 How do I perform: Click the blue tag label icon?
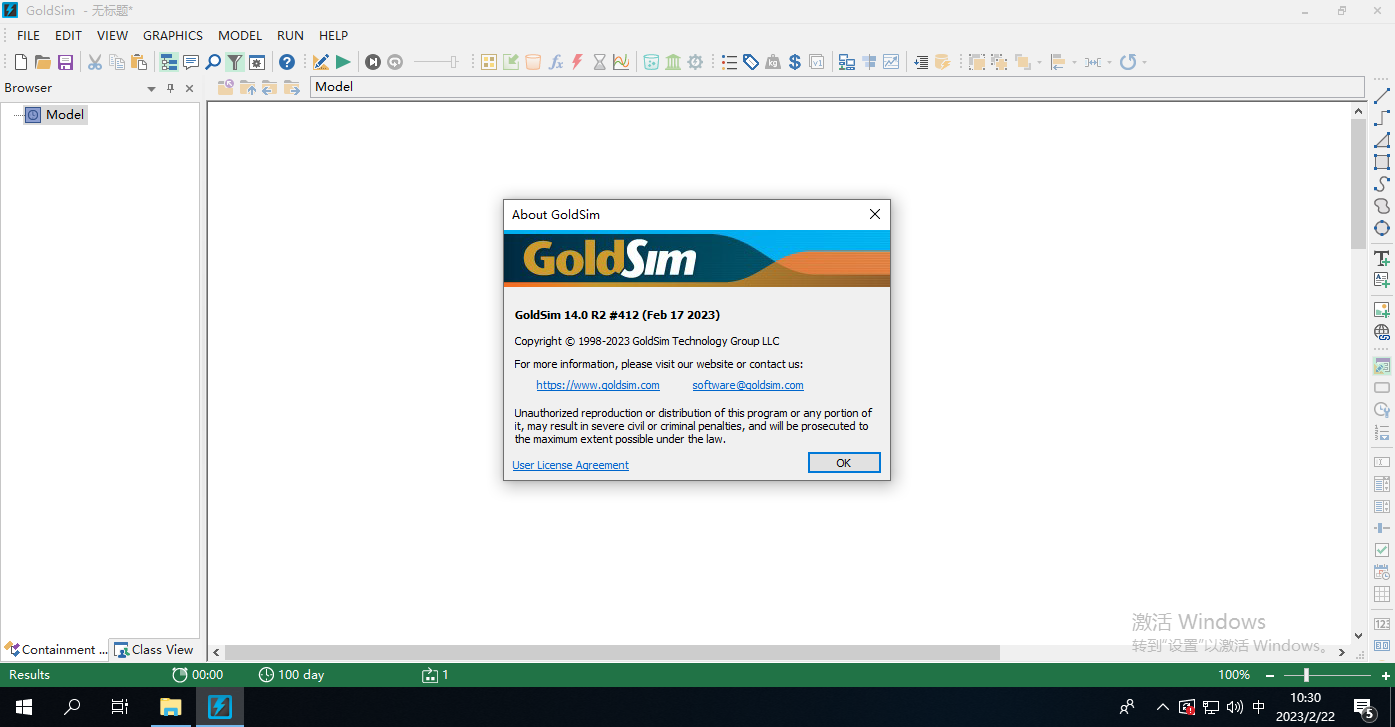coord(751,62)
